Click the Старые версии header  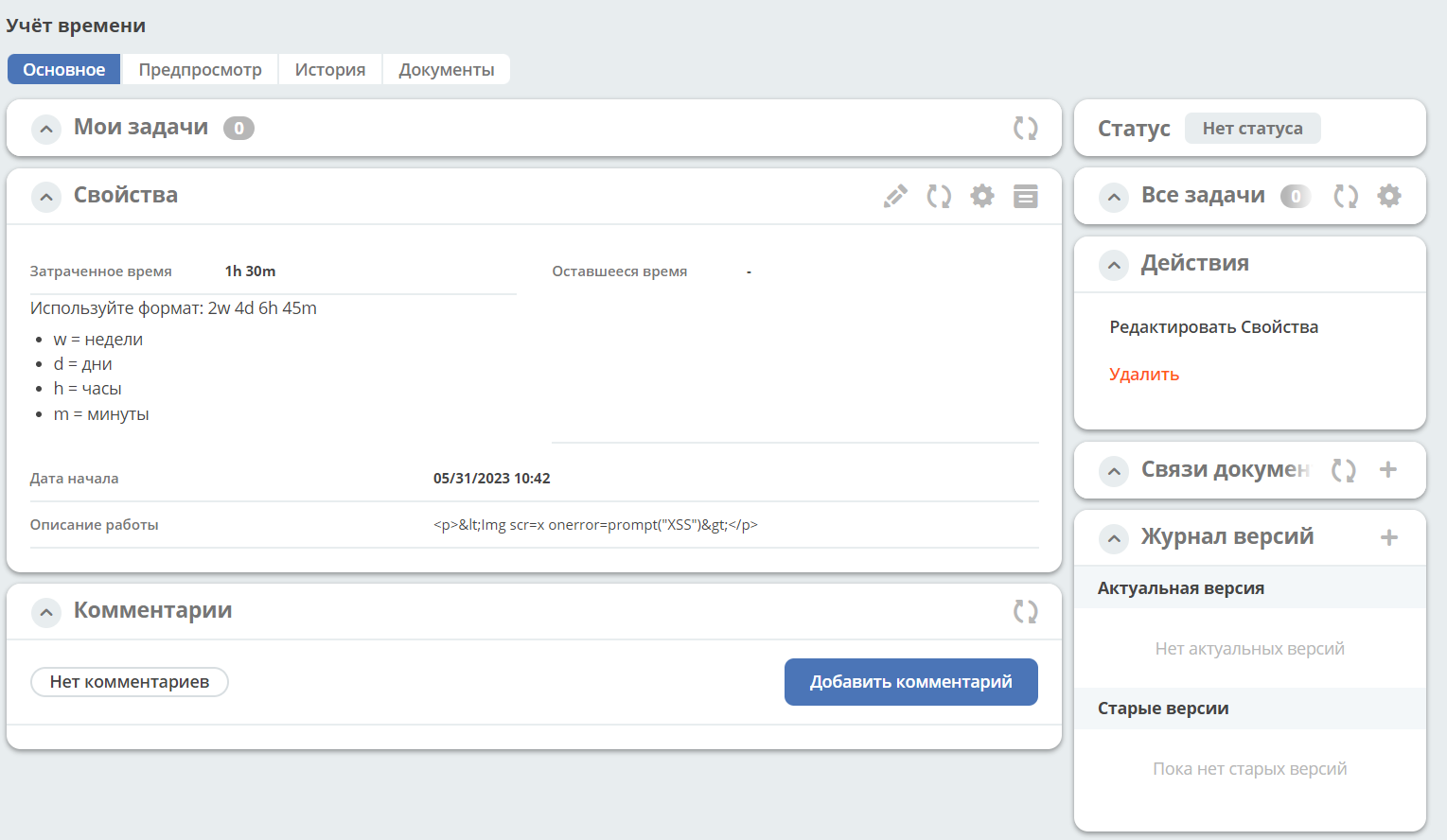[x=1163, y=708]
